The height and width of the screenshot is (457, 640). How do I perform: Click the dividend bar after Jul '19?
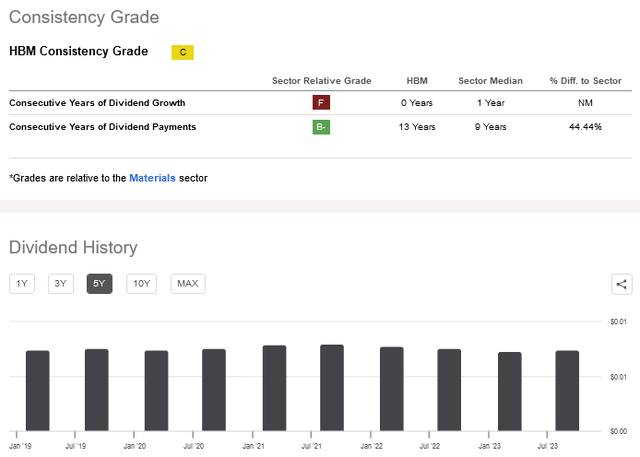click(97, 390)
